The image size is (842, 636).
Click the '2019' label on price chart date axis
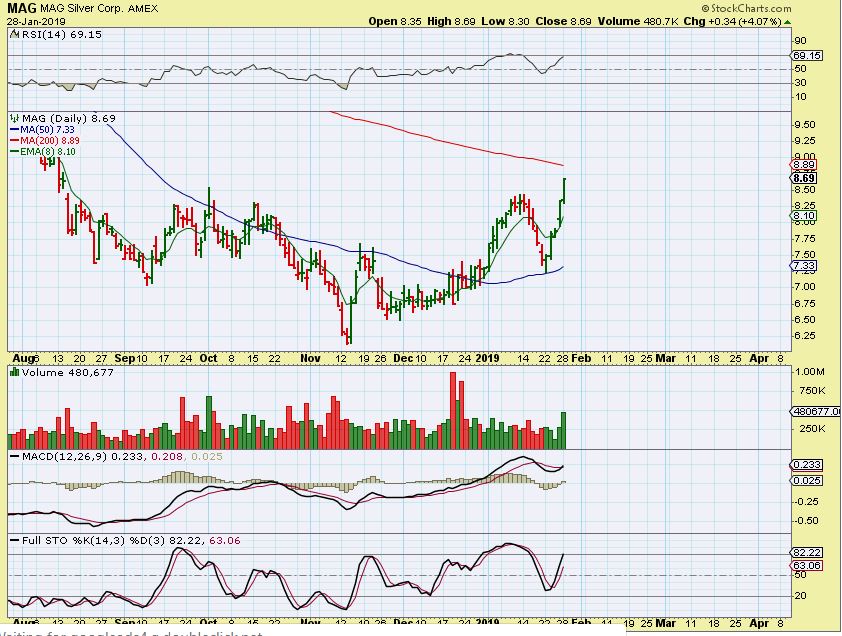coord(488,358)
